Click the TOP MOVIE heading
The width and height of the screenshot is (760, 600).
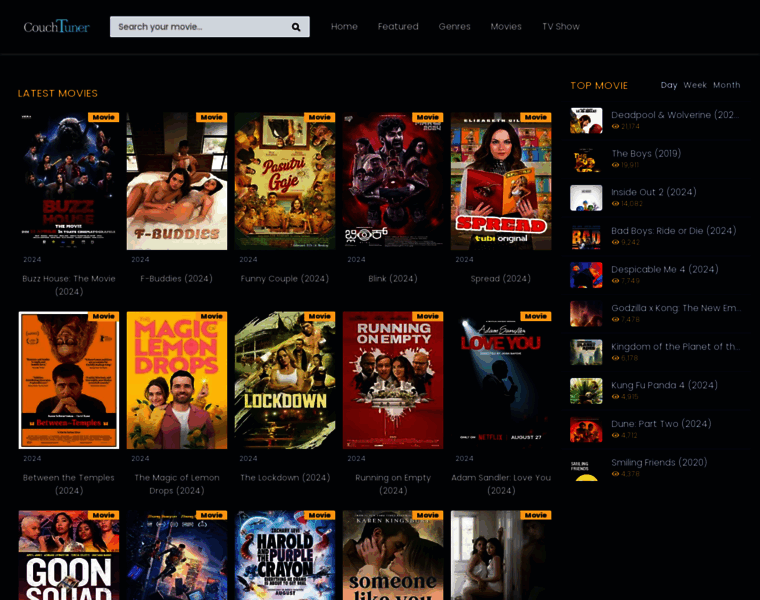[x=599, y=86]
